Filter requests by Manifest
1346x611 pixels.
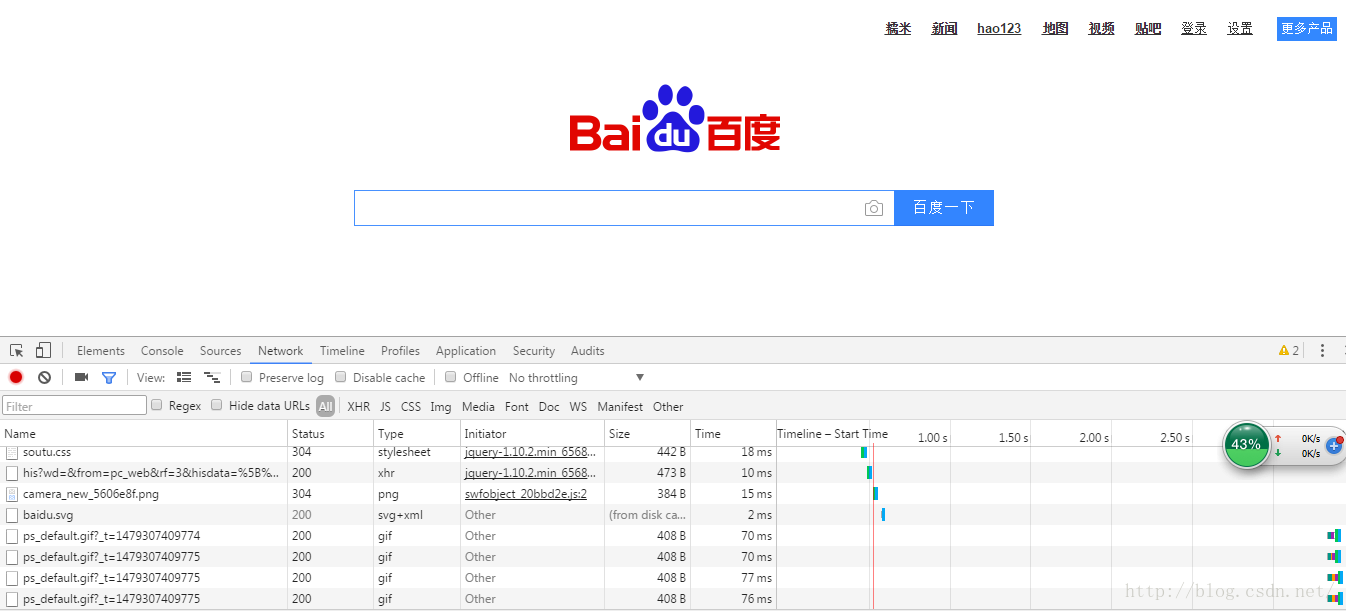click(620, 407)
